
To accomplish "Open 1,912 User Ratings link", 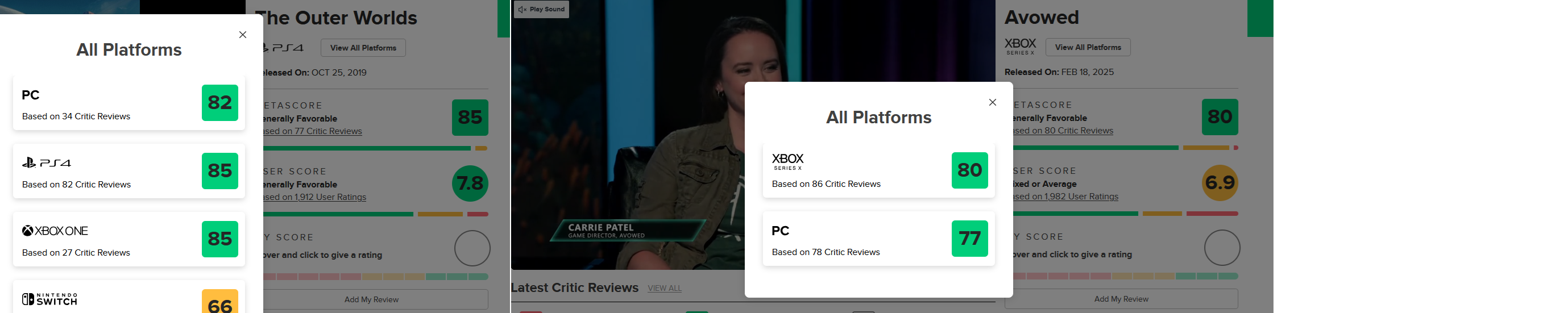I will 315,197.
